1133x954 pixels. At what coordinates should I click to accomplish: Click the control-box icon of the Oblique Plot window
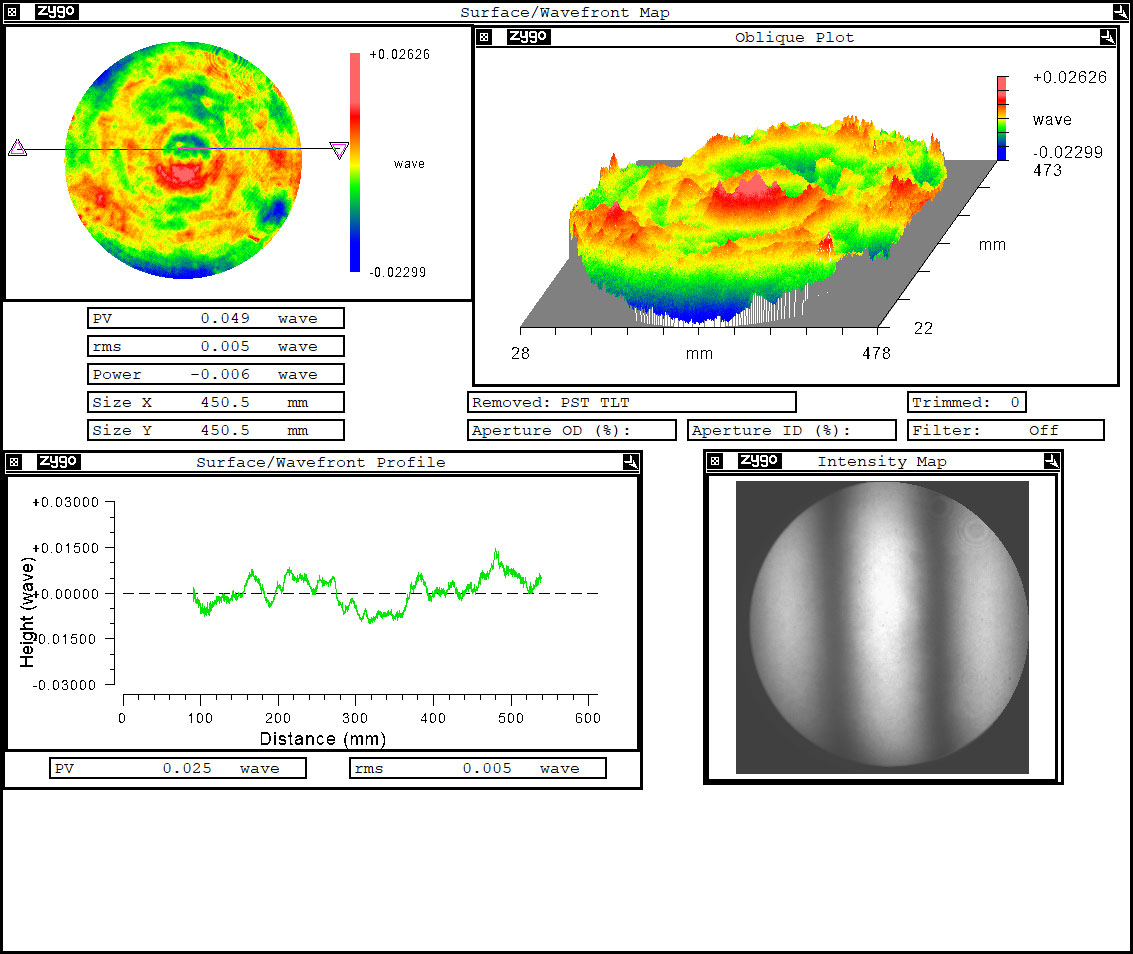click(x=484, y=37)
